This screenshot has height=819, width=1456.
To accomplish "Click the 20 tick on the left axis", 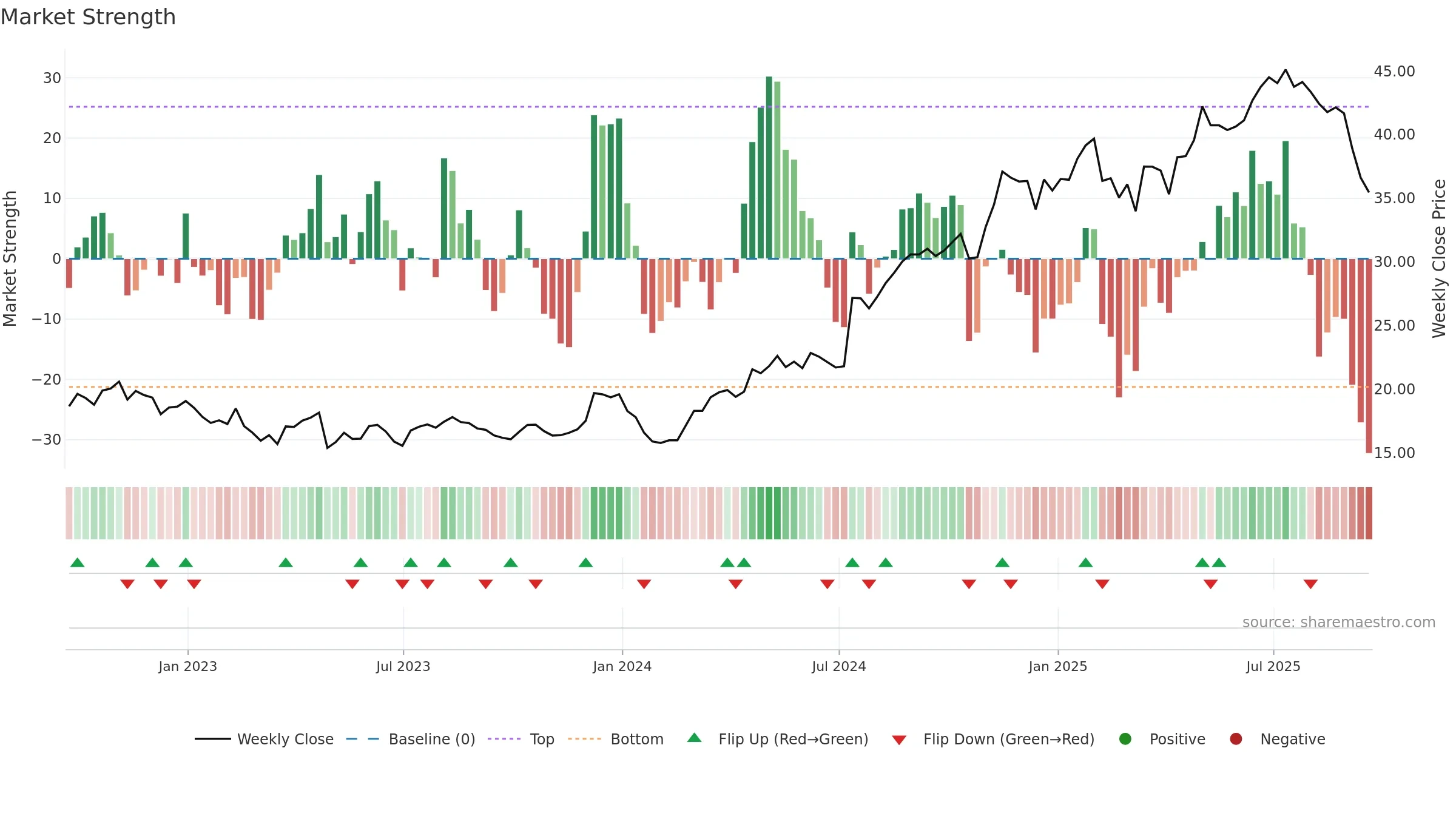I will pos(52,138).
